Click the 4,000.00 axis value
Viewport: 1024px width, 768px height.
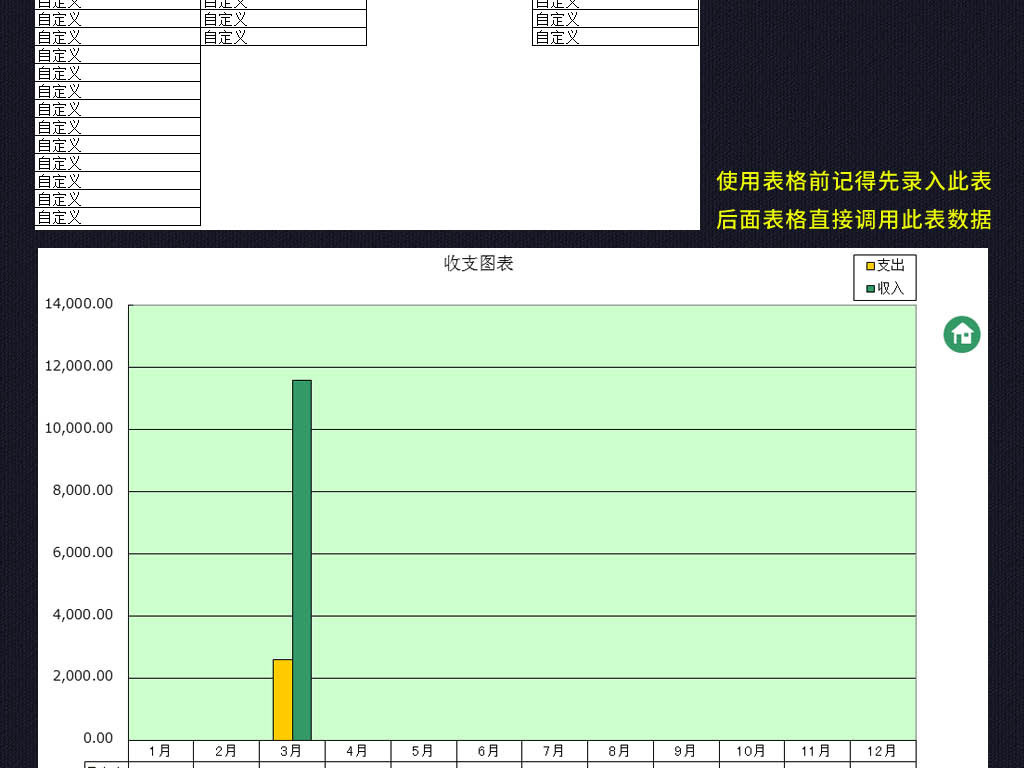tap(83, 615)
